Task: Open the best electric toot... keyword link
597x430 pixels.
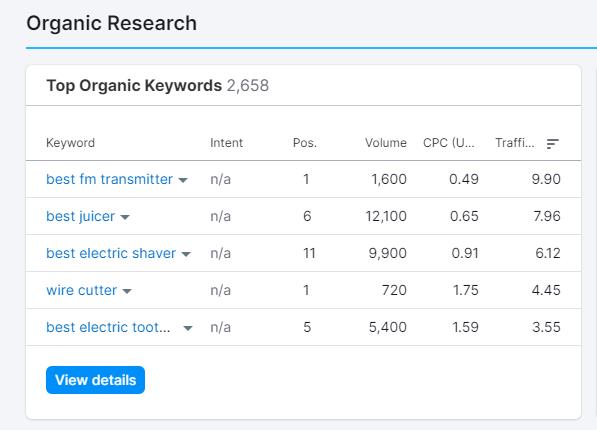Action: 108,327
